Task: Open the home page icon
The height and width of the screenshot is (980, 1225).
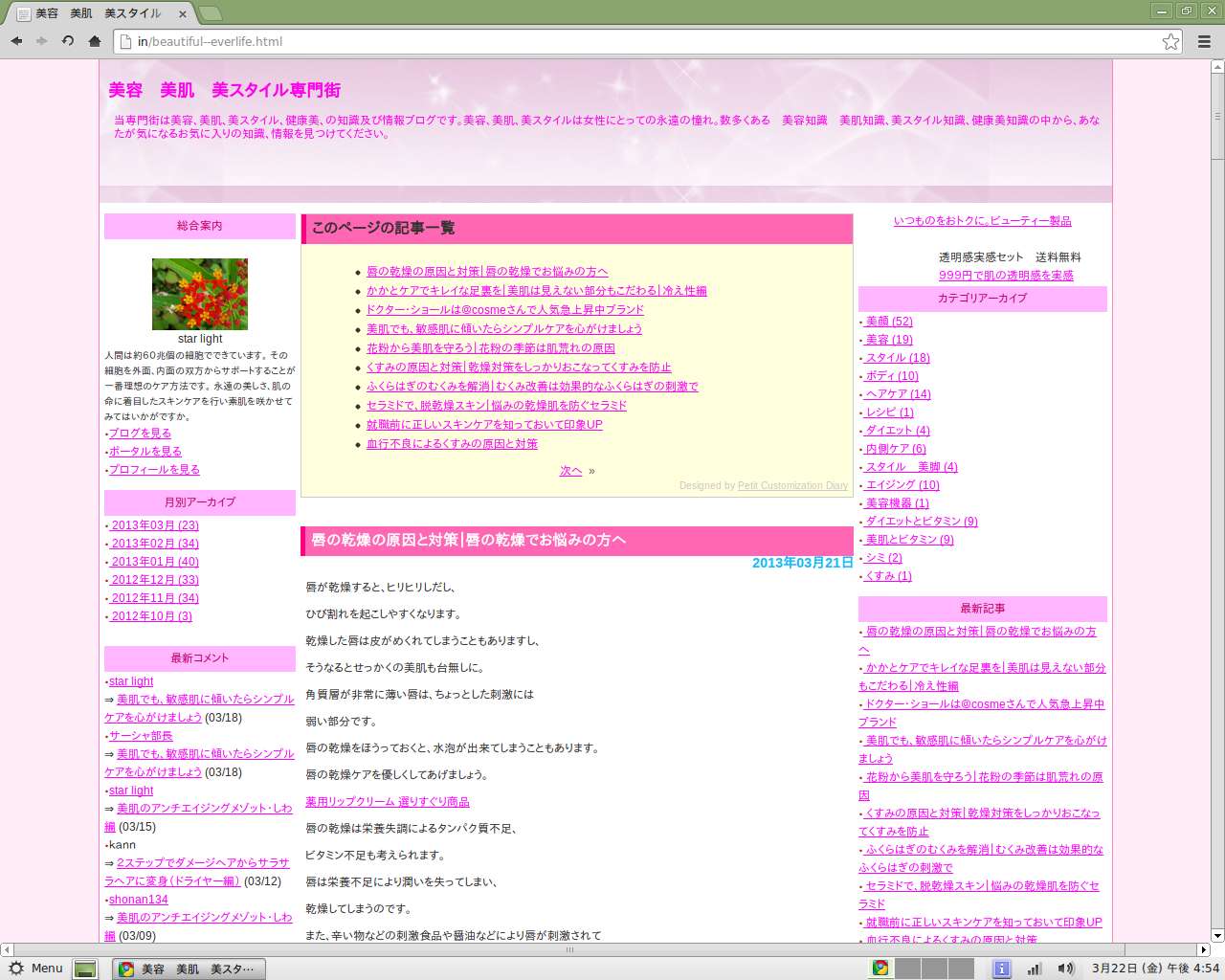Action: point(94,41)
